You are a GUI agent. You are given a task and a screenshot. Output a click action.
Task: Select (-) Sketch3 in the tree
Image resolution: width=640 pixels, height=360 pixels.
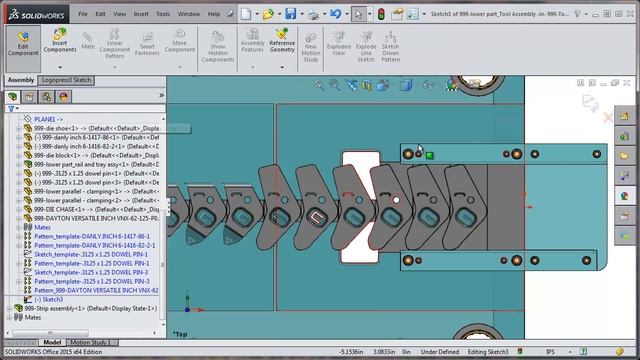pos(48,300)
